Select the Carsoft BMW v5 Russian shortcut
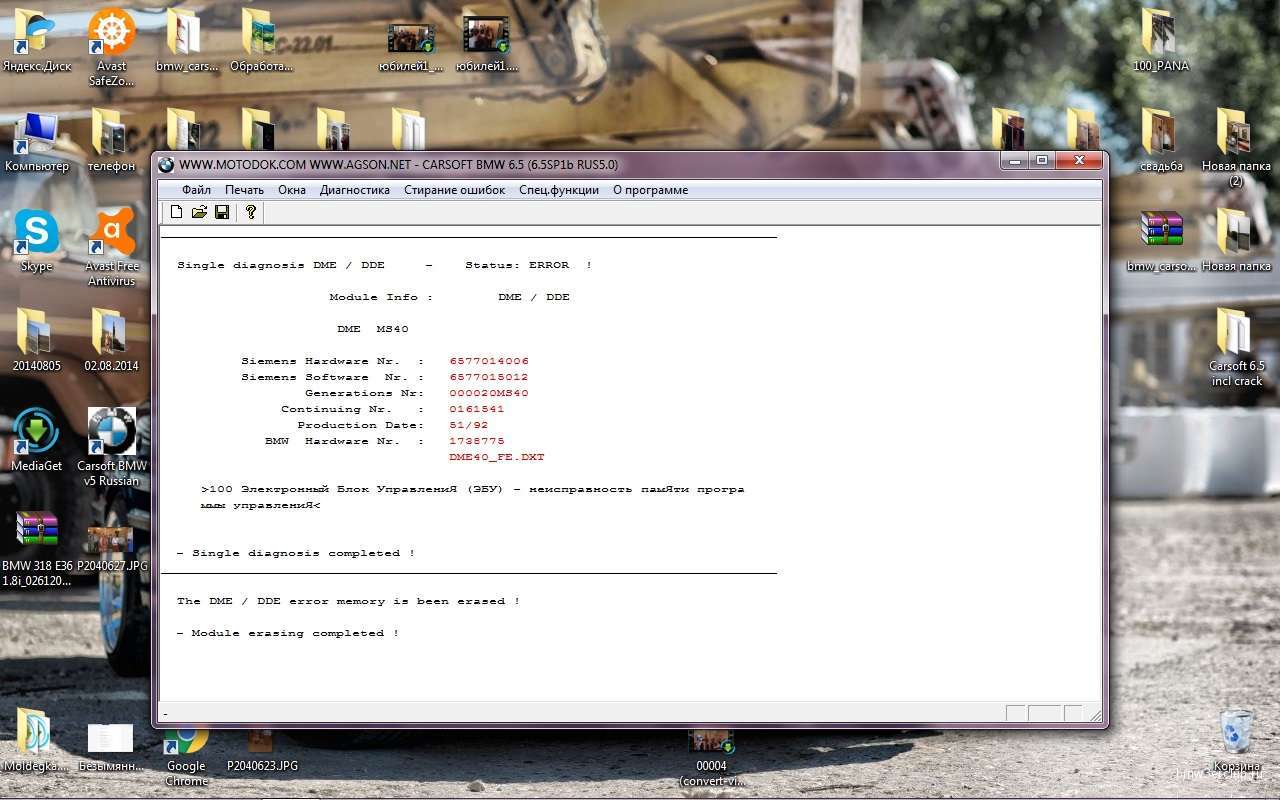Image resolution: width=1280 pixels, height=800 pixels. 112,447
